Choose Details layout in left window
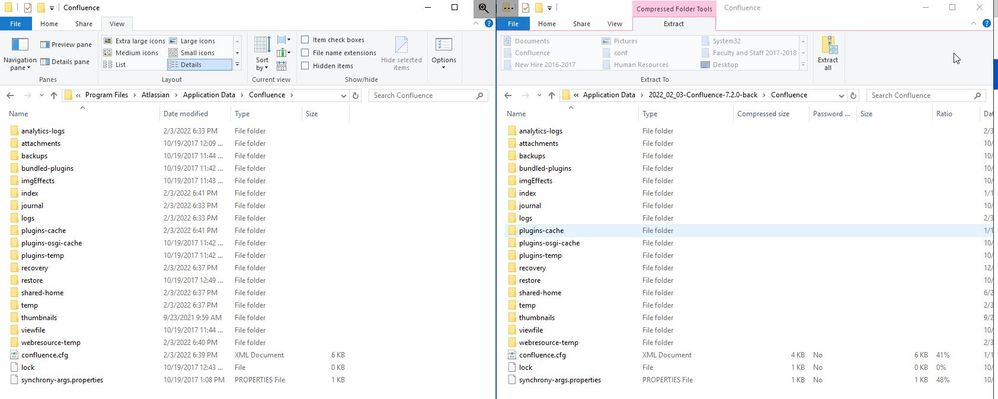998x399 pixels. pos(200,65)
